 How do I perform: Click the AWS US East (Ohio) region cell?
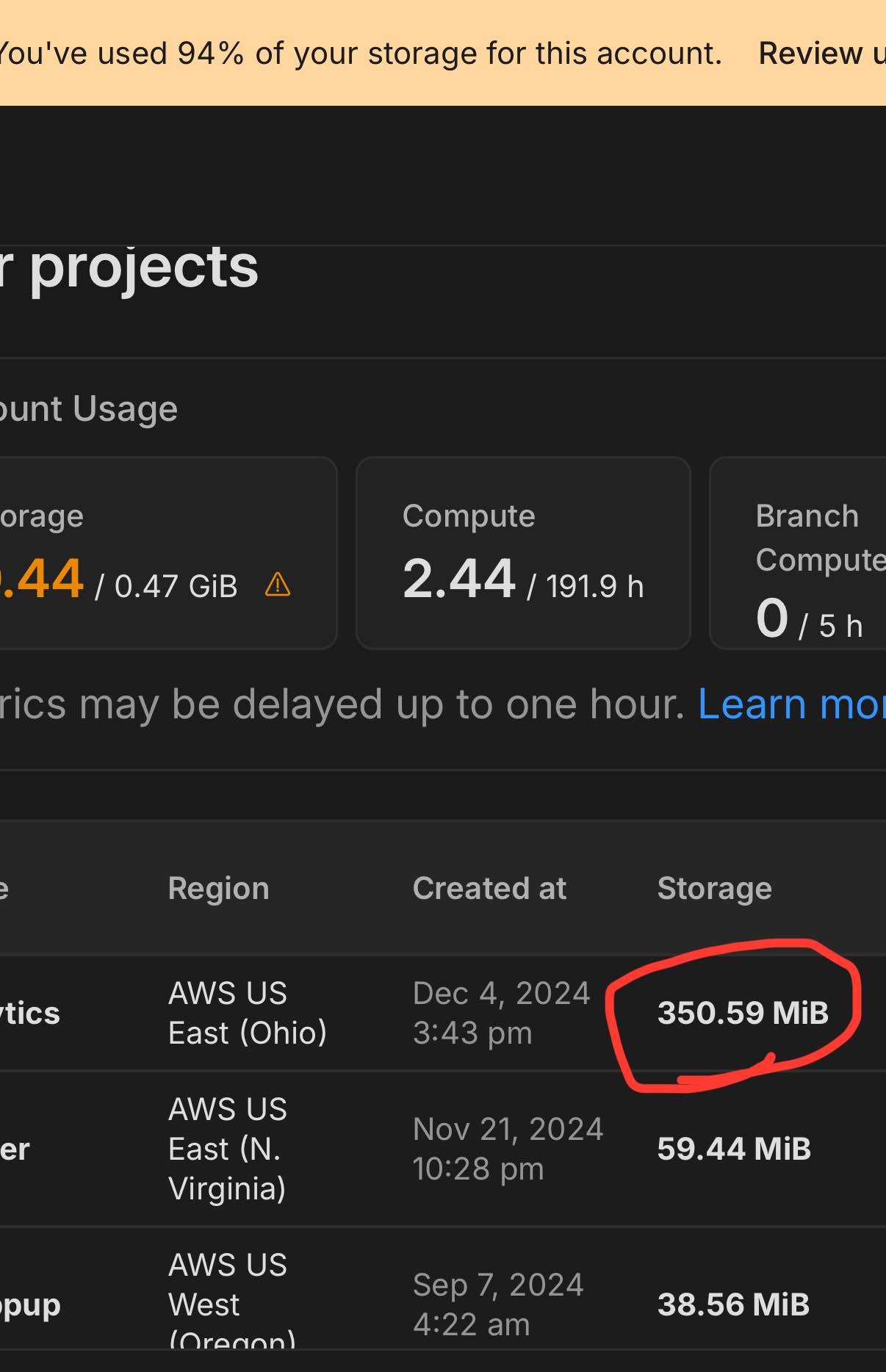click(x=248, y=1014)
